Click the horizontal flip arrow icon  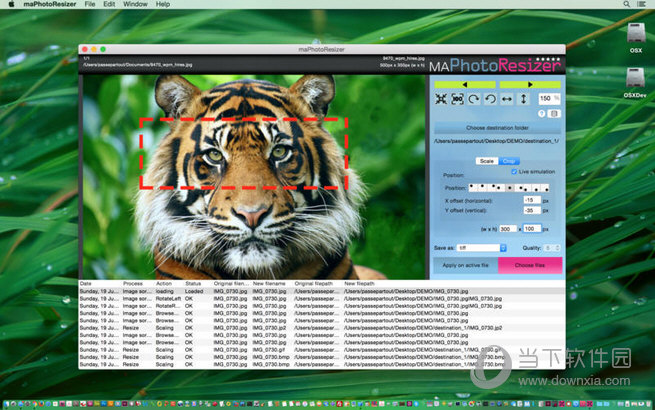click(506, 100)
